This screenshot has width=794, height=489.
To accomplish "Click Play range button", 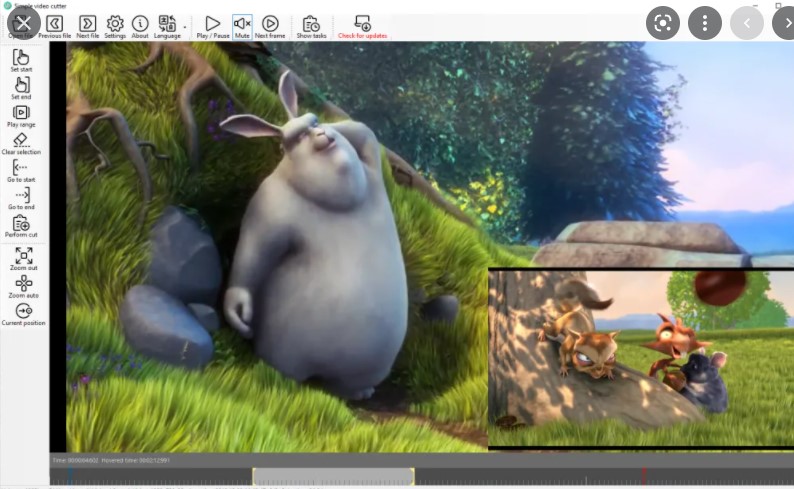I will (21, 116).
